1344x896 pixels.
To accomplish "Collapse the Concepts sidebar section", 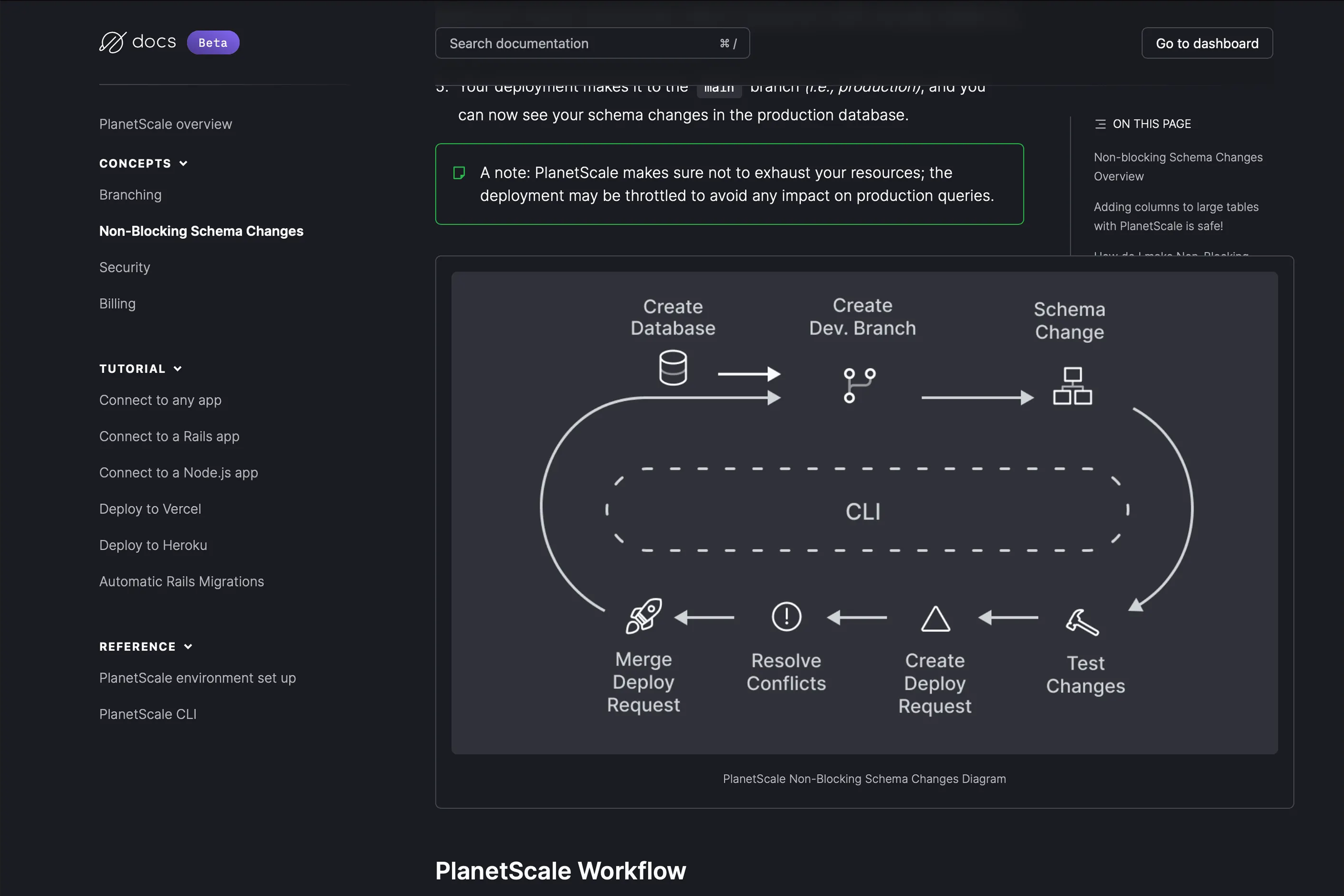I will coord(183,163).
